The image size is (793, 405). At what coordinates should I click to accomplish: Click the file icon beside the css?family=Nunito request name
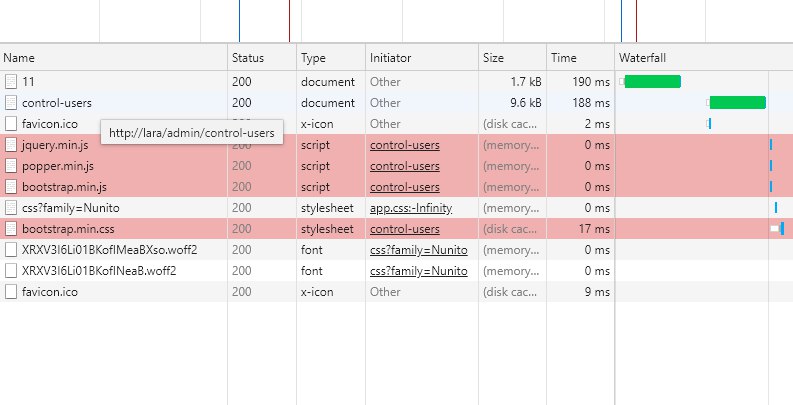click(x=10, y=208)
